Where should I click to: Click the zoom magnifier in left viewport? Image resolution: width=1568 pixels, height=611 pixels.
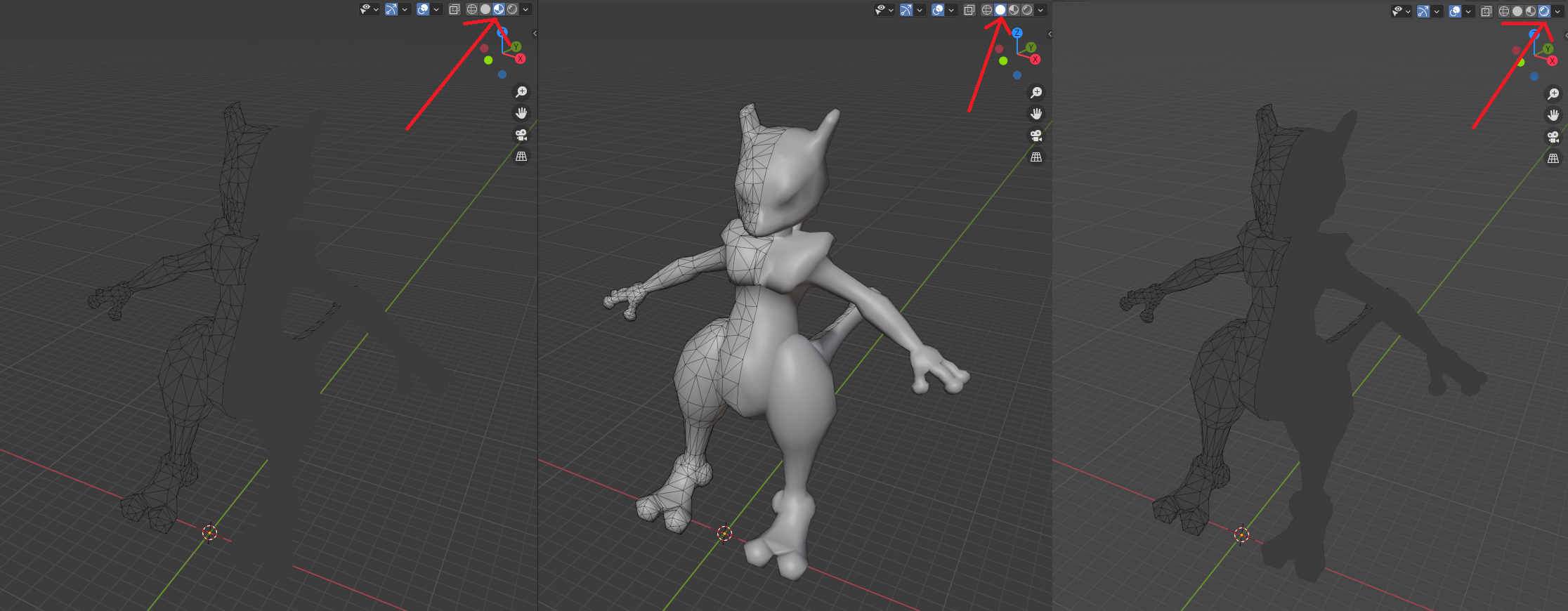(x=521, y=92)
